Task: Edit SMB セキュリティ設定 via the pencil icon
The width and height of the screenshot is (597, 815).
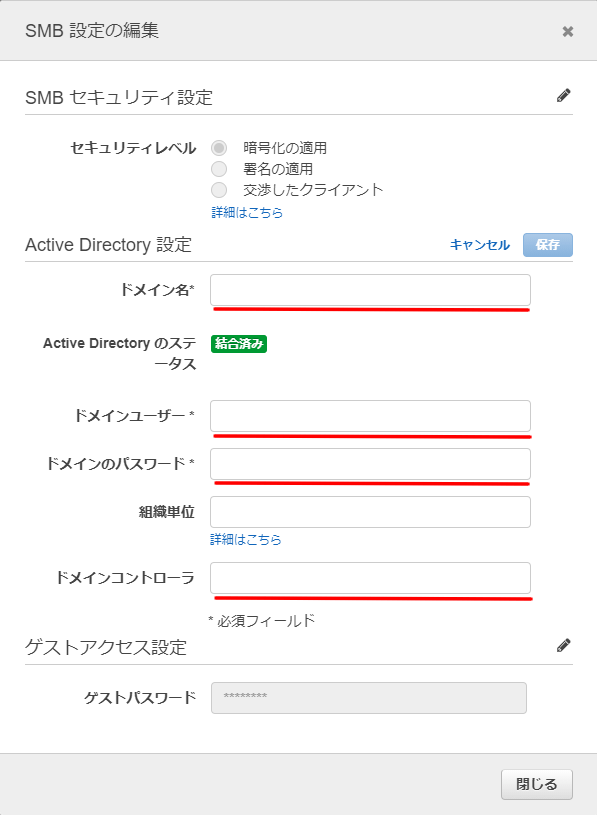Action: 563,96
